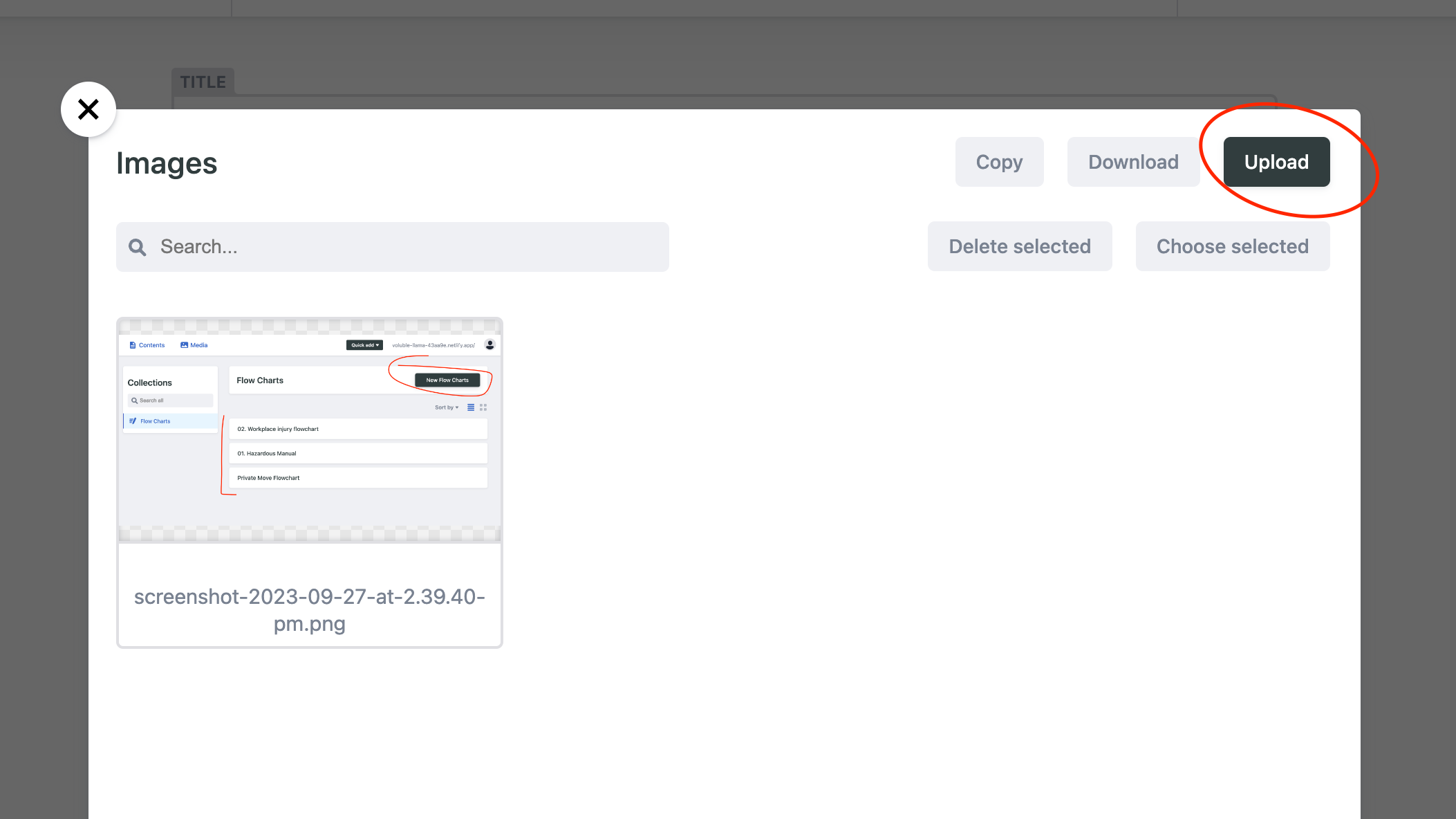This screenshot has width=1456, height=819.
Task: Click the Download button
Action: (1133, 162)
